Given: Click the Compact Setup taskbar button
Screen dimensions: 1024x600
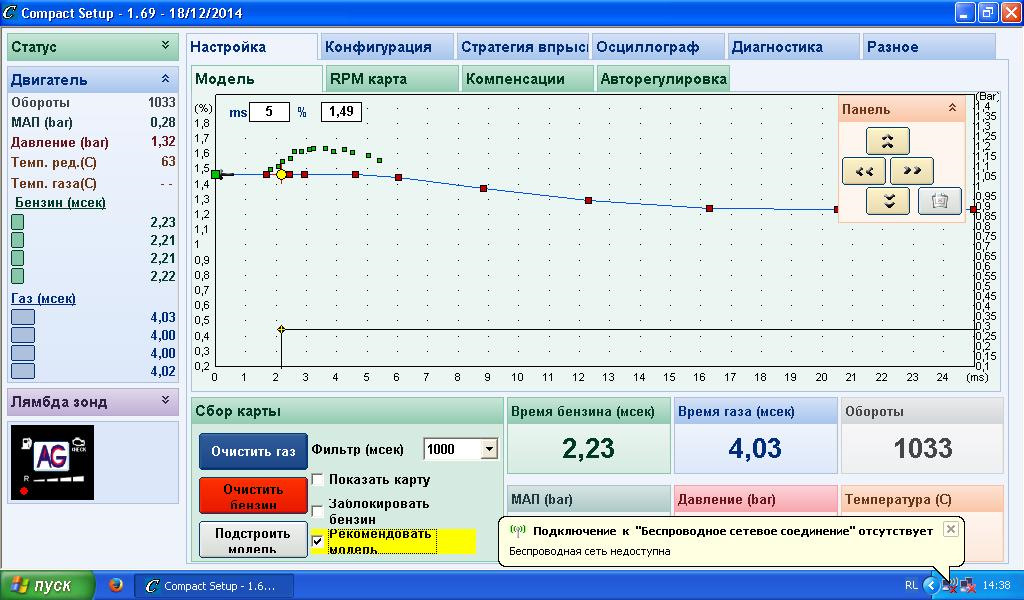Looking at the screenshot, I should coord(214,586).
